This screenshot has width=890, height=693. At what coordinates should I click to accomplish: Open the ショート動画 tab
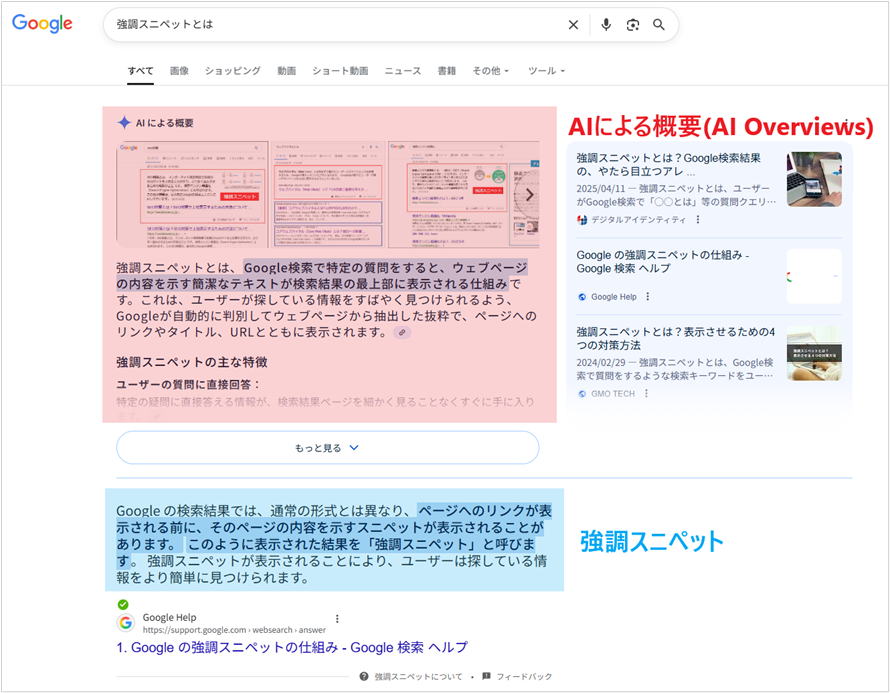coord(340,71)
